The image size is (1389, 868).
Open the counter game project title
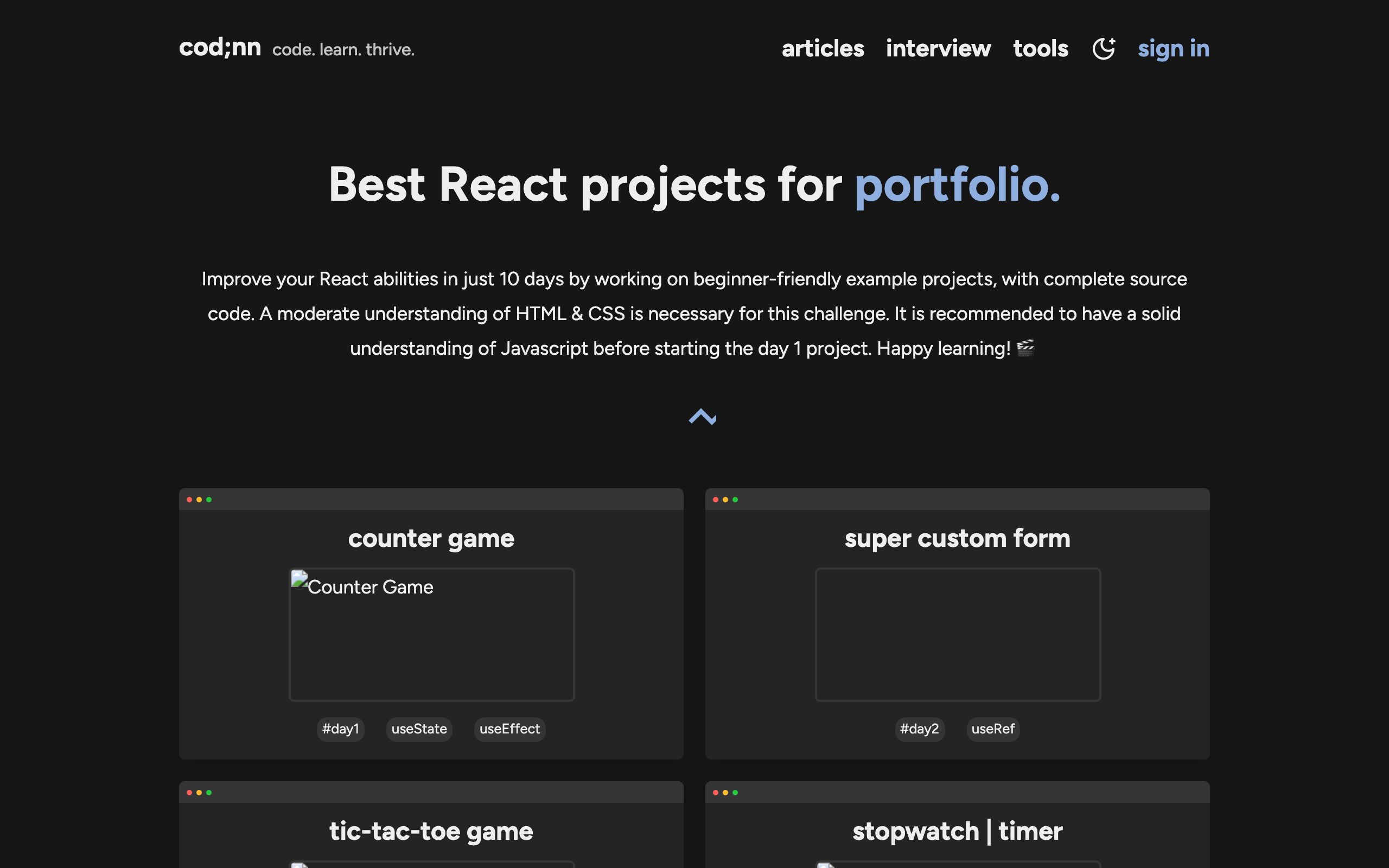[x=431, y=539]
